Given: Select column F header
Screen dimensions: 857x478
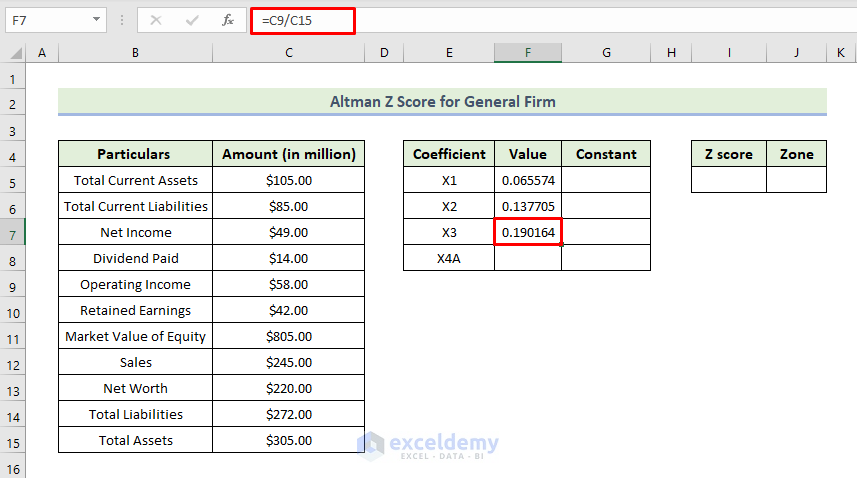Looking at the screenshot, I should pyautogui.click(x=527, y=53).
